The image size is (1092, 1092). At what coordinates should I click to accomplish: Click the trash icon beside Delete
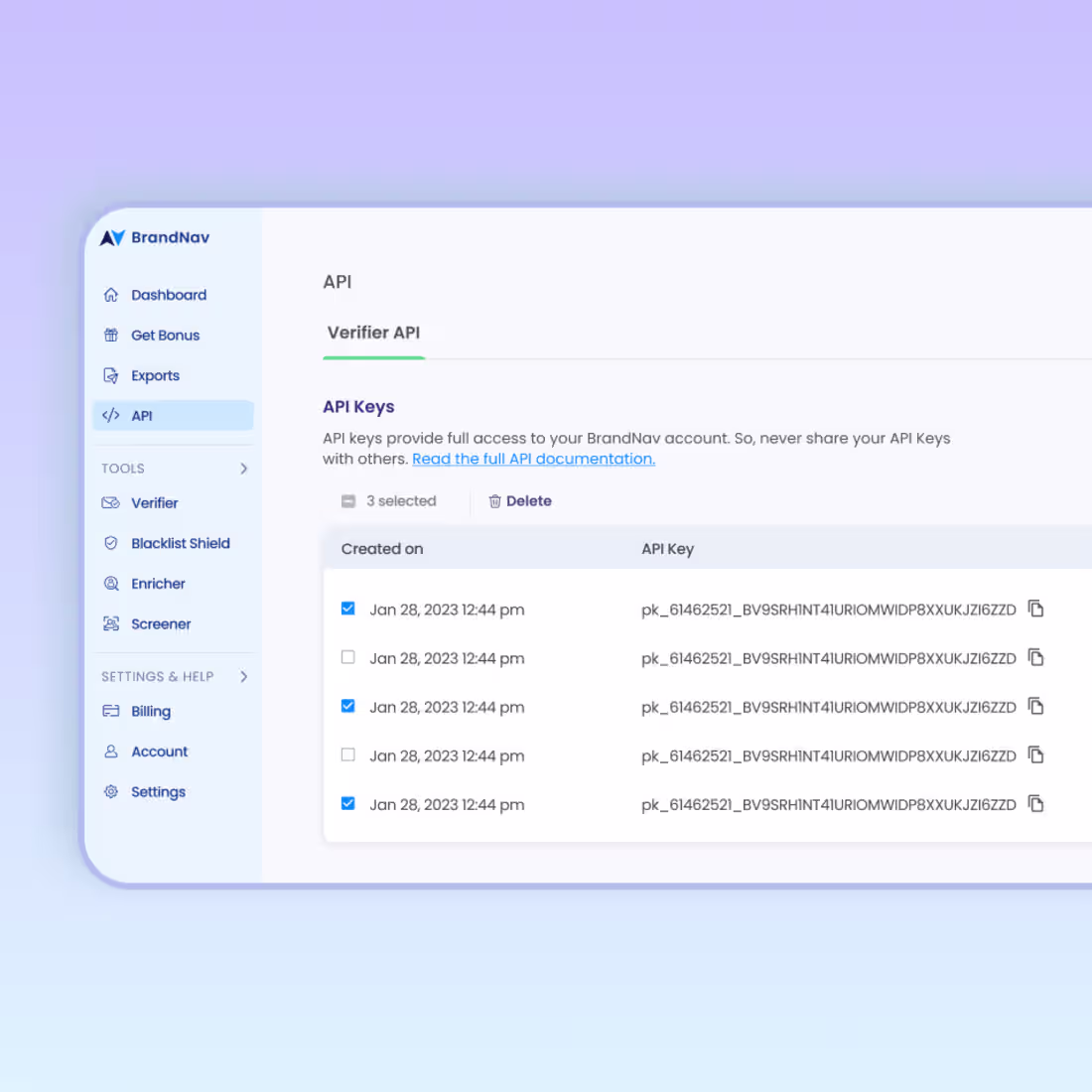[x=494, y=501]
